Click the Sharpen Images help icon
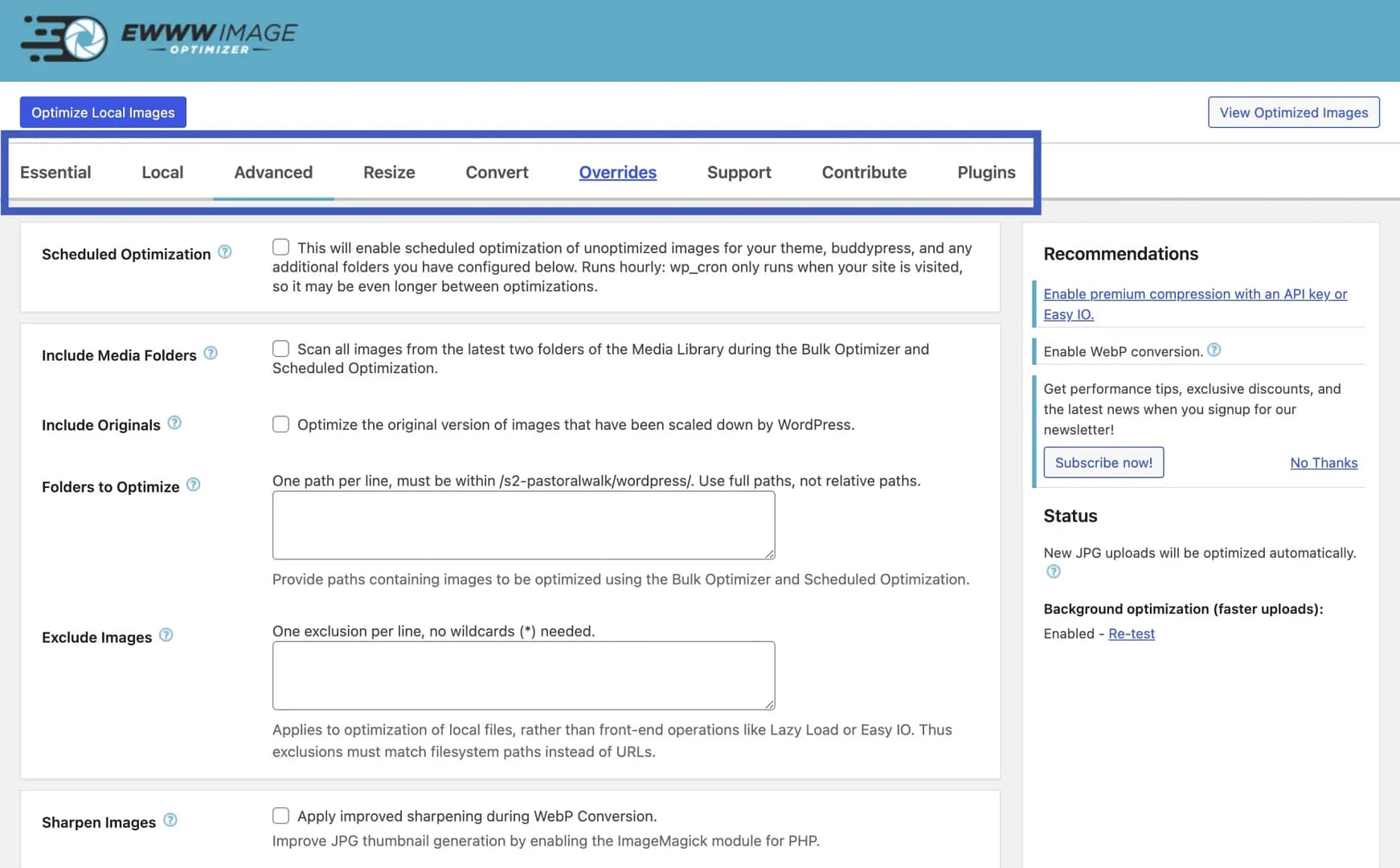This screenshot has height=868, width=1400. 170,820
